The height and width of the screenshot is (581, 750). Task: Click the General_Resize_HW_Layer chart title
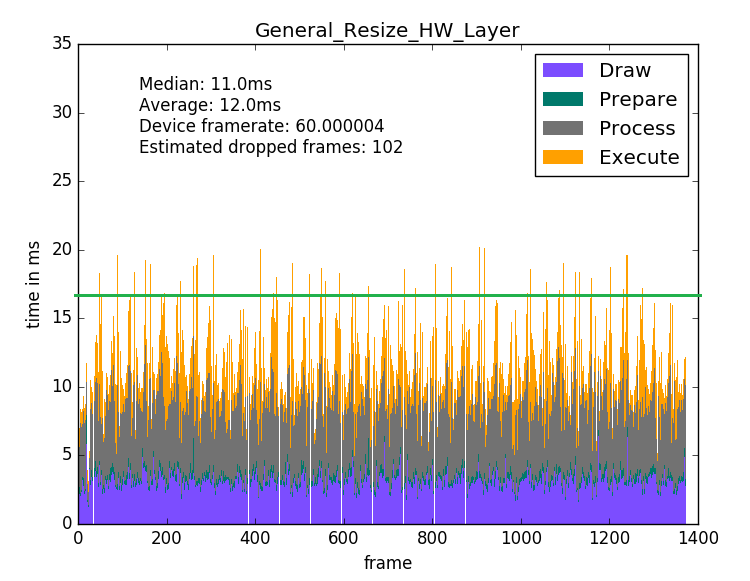pyautogui.click(x=387, y=30)
